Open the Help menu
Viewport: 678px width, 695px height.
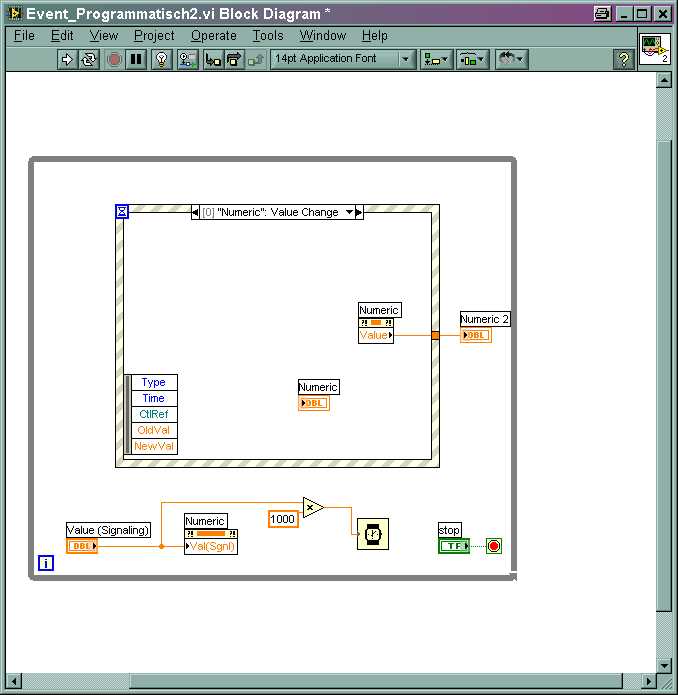click(374, 35)
